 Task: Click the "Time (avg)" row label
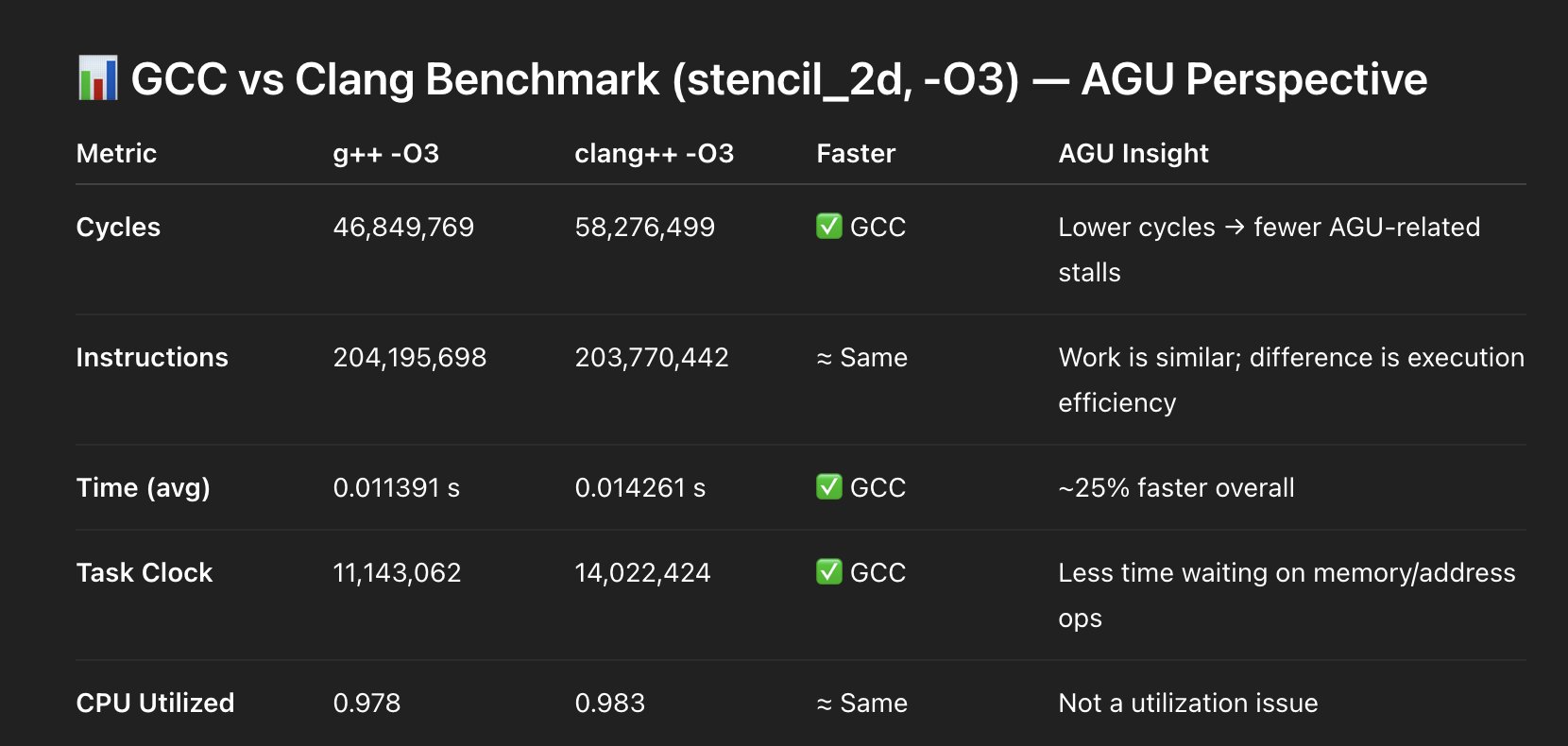point(143,487)
